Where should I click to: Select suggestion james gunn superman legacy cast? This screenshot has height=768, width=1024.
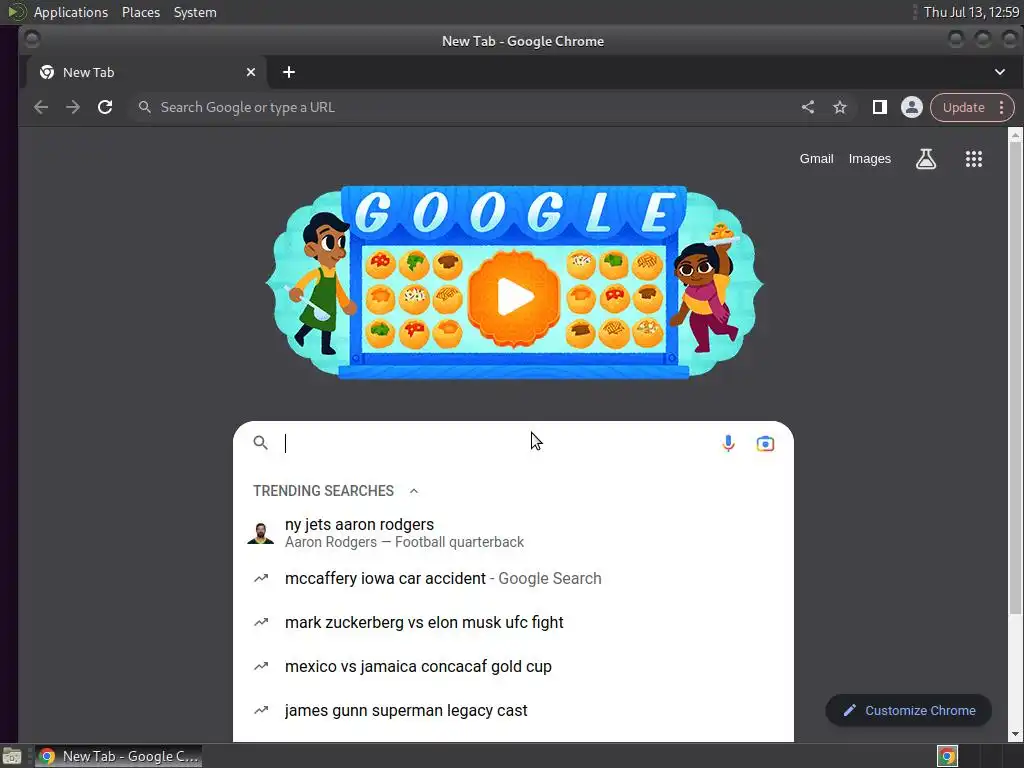click(513, 710)
